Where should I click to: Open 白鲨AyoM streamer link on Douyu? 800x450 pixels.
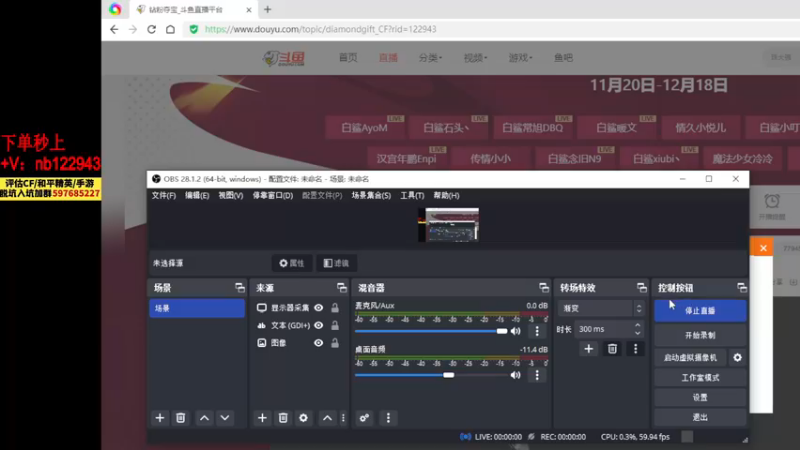[x=365, y=128]
